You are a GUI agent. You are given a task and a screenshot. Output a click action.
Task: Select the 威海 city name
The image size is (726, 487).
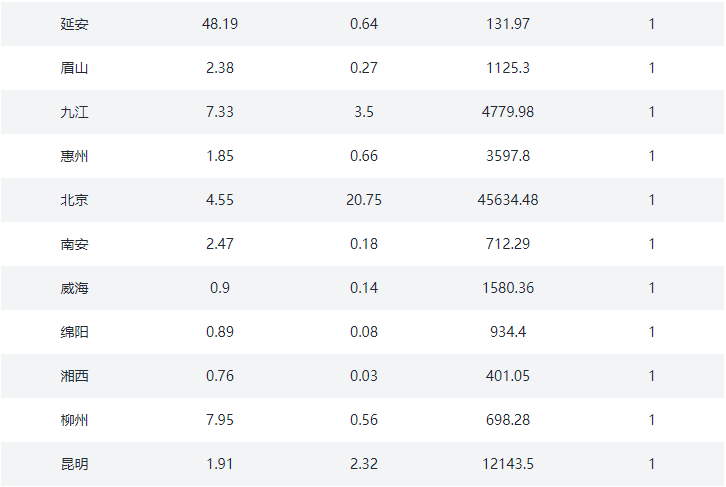click(x=74, y=287)
